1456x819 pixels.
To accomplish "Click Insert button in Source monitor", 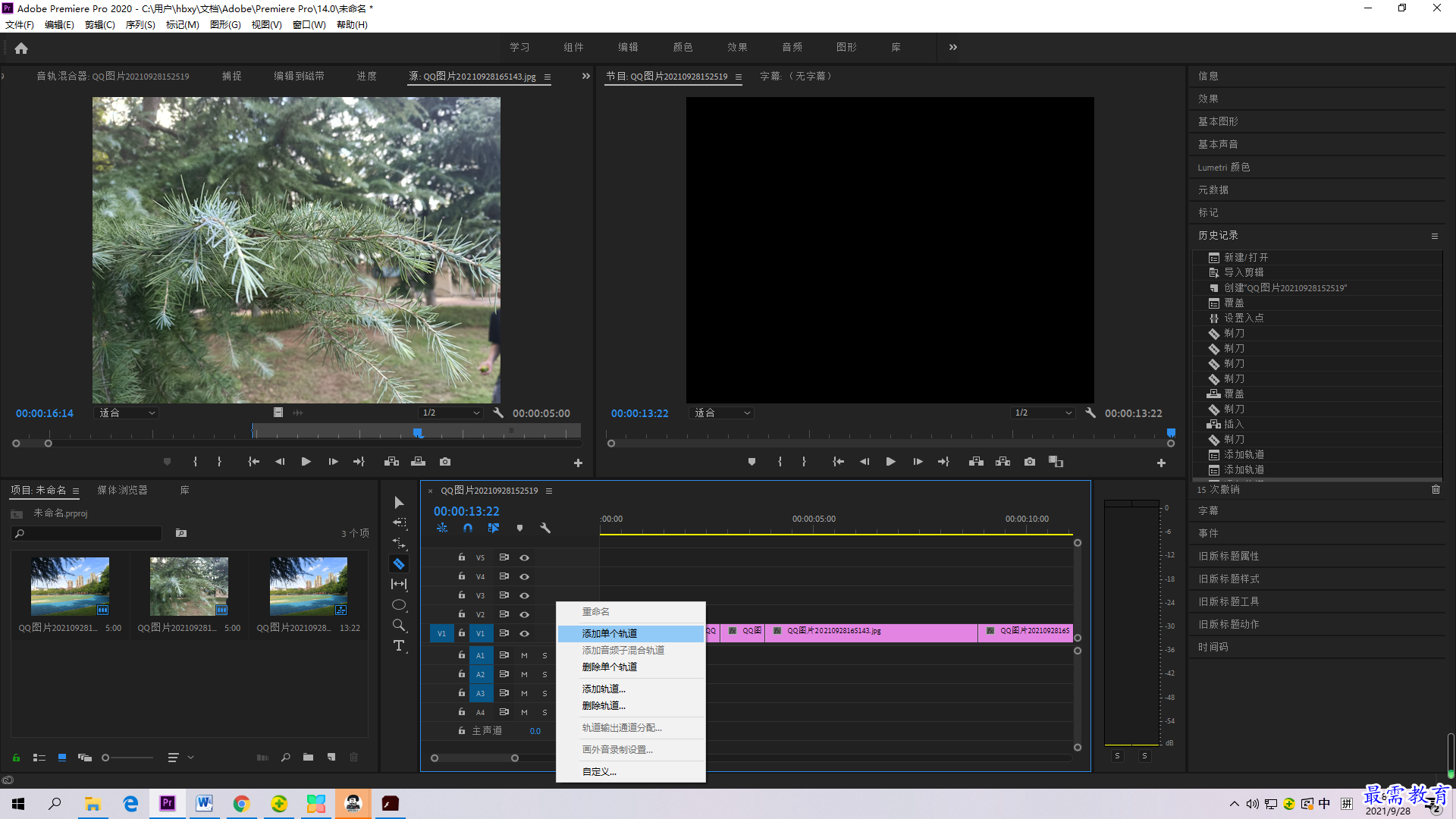I will point(391,462).
